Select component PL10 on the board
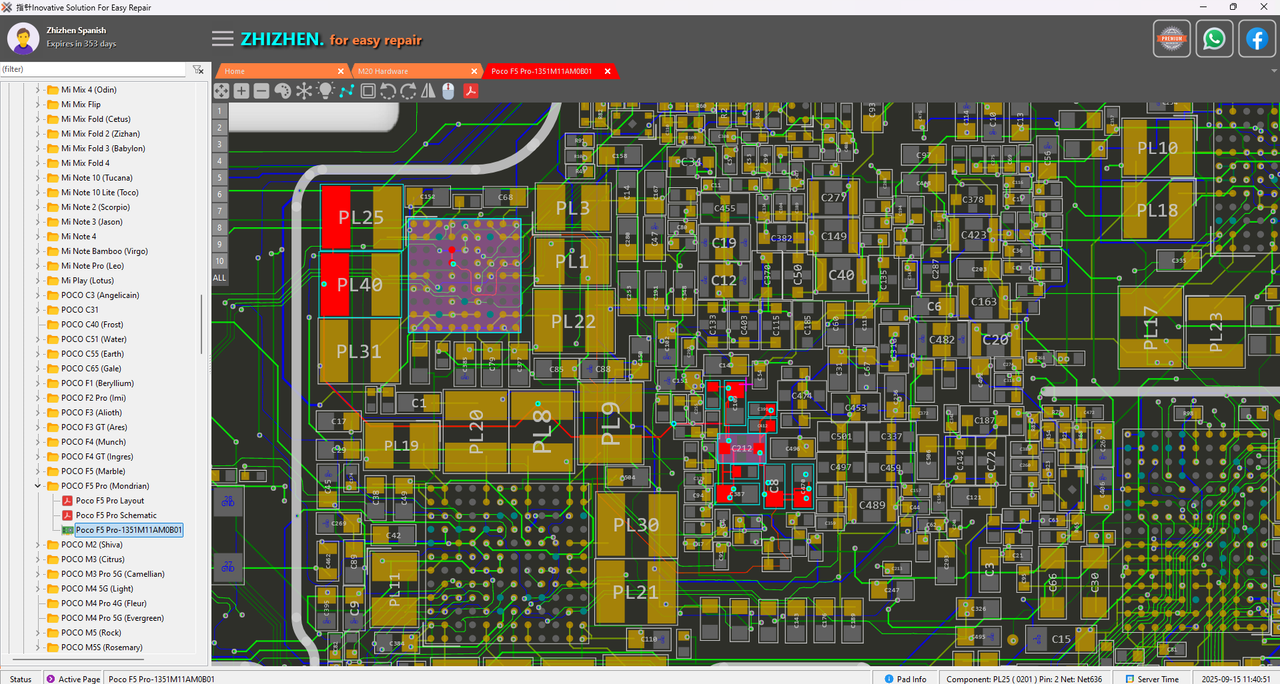The height and width of the screenshot is (684, 1280). pos(1158,148)
